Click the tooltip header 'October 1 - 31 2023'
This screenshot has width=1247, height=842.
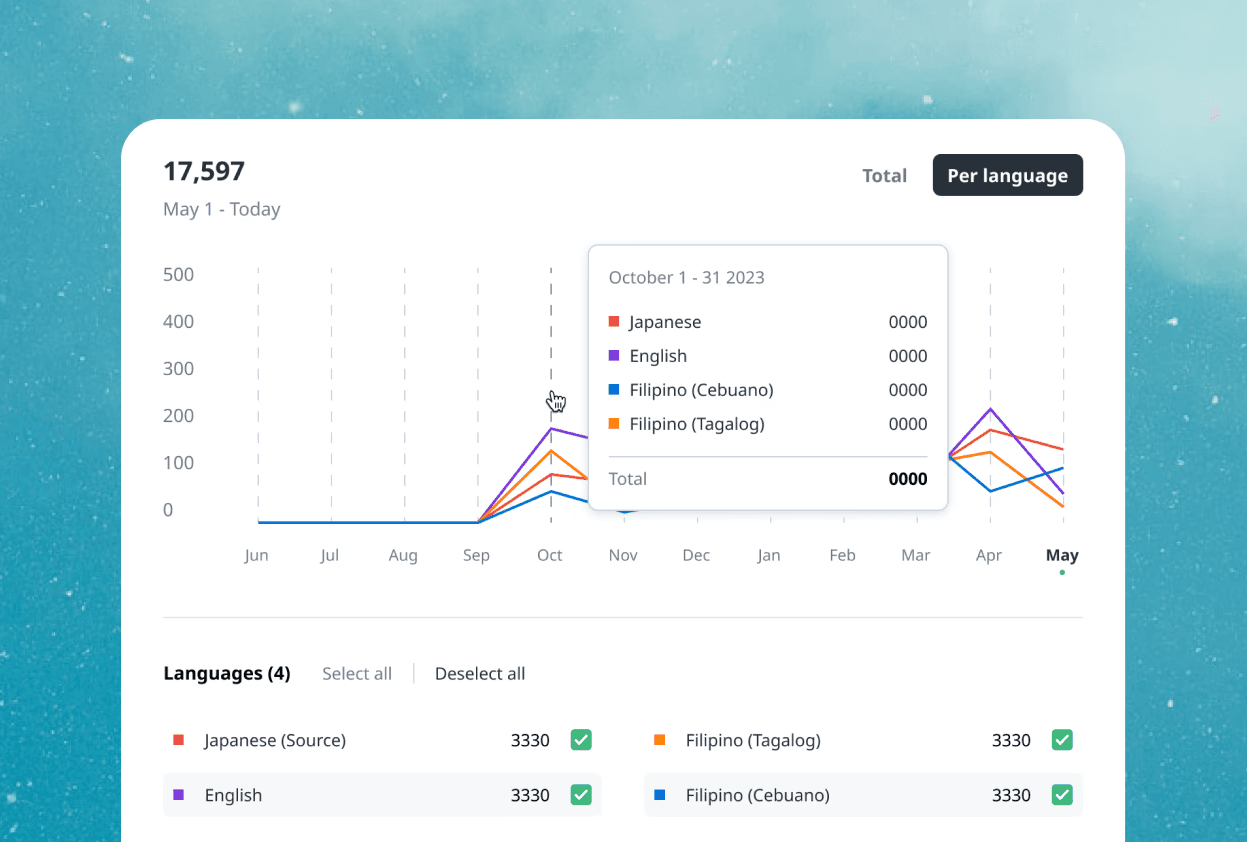tap(687, 278)
